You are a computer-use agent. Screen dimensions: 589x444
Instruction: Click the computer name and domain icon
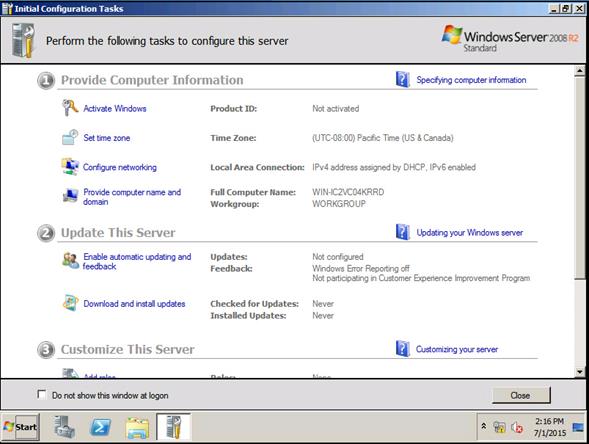70,195
